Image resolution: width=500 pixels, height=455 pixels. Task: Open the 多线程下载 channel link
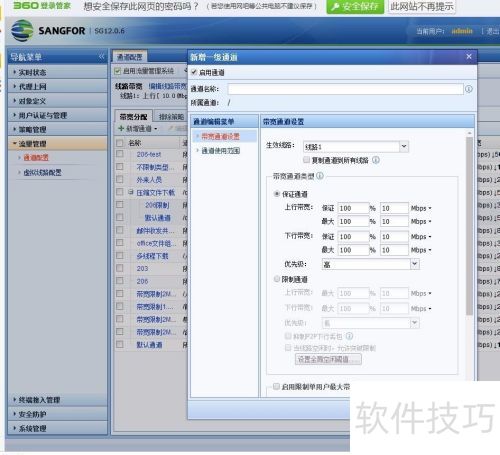click(152, 256)
